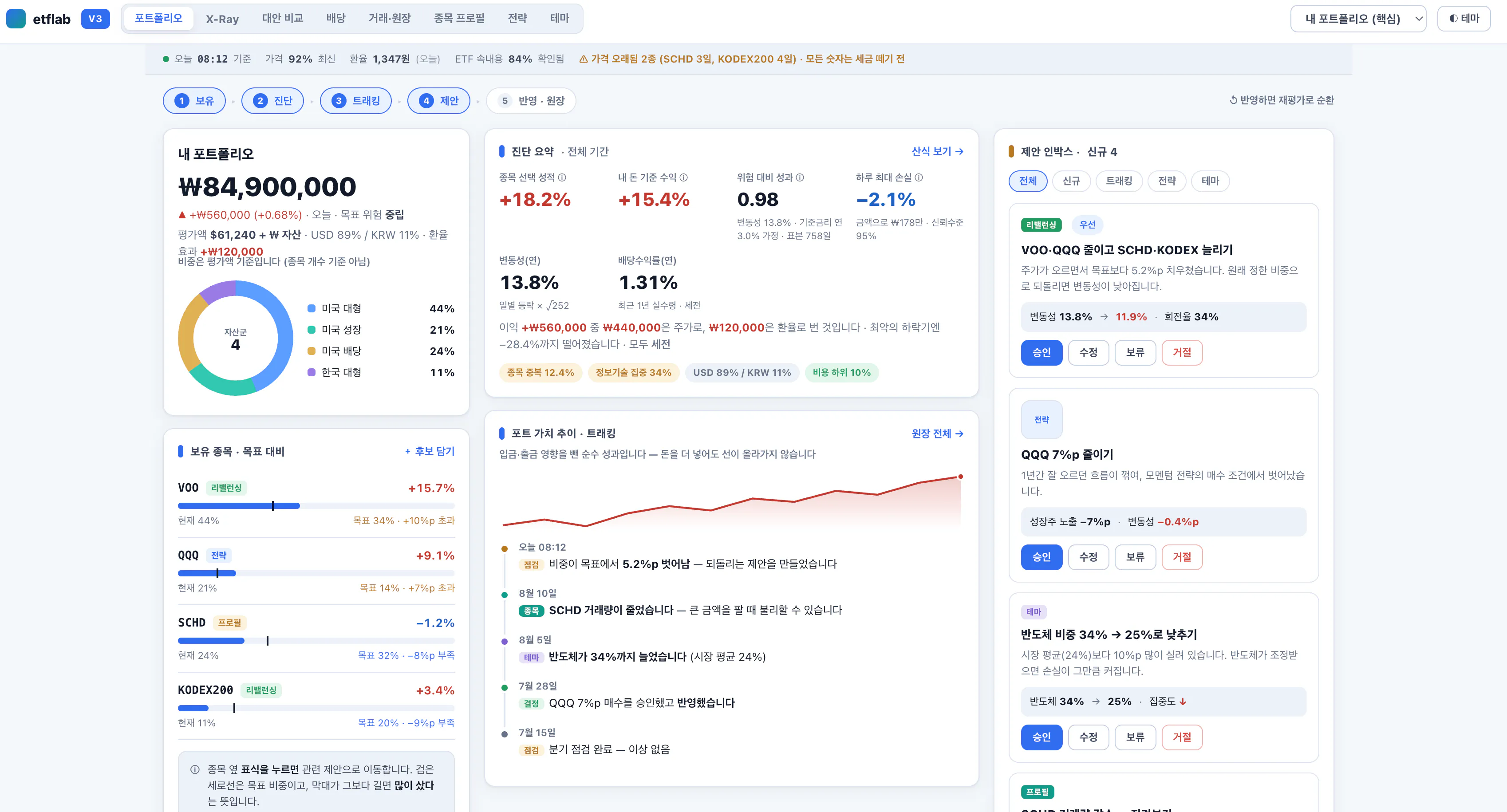Click the 종목 tag on the SCHD timeline entry

click(531, 611)
